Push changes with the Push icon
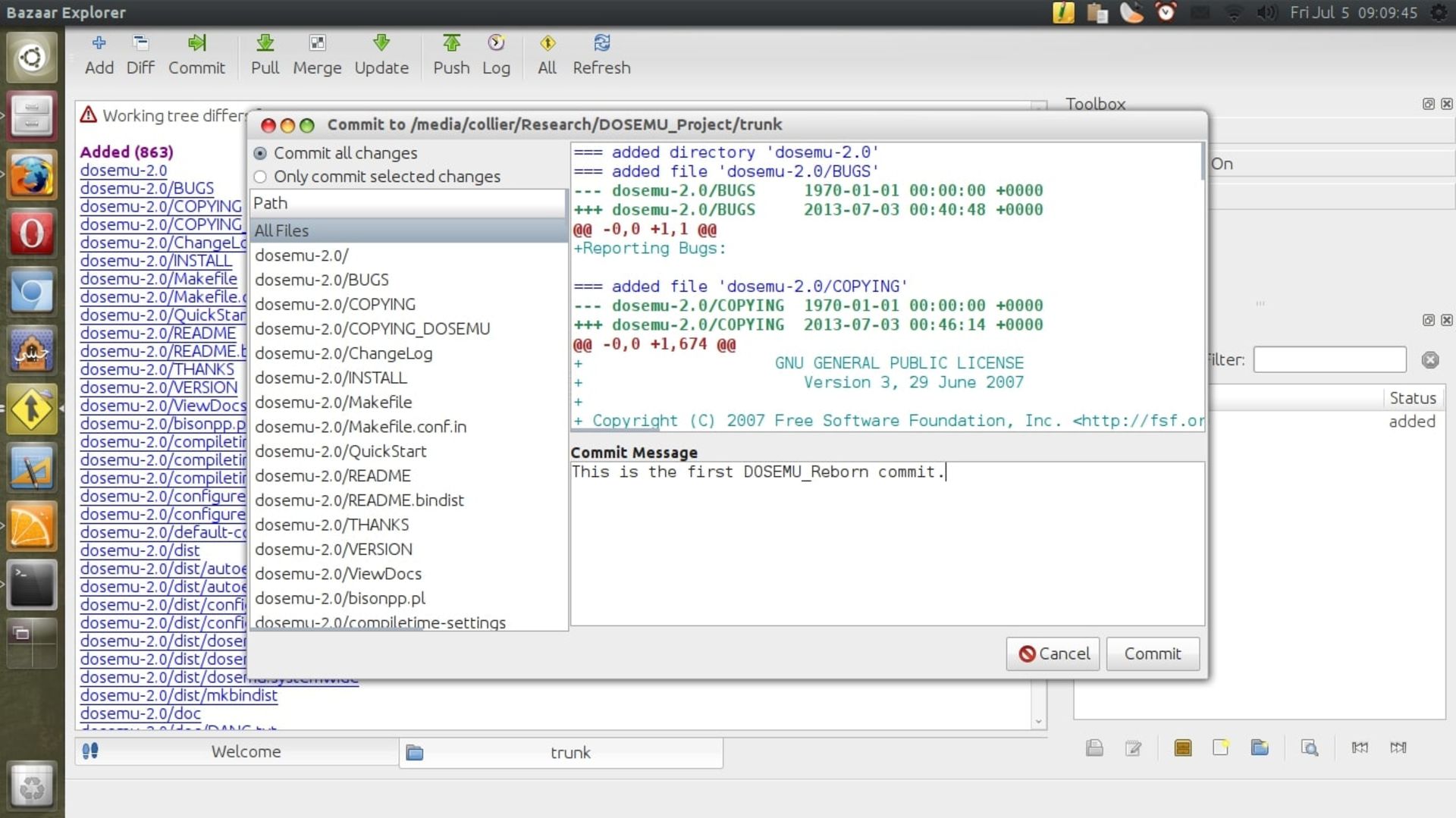Screen dimensions: 1456x818 451,55
